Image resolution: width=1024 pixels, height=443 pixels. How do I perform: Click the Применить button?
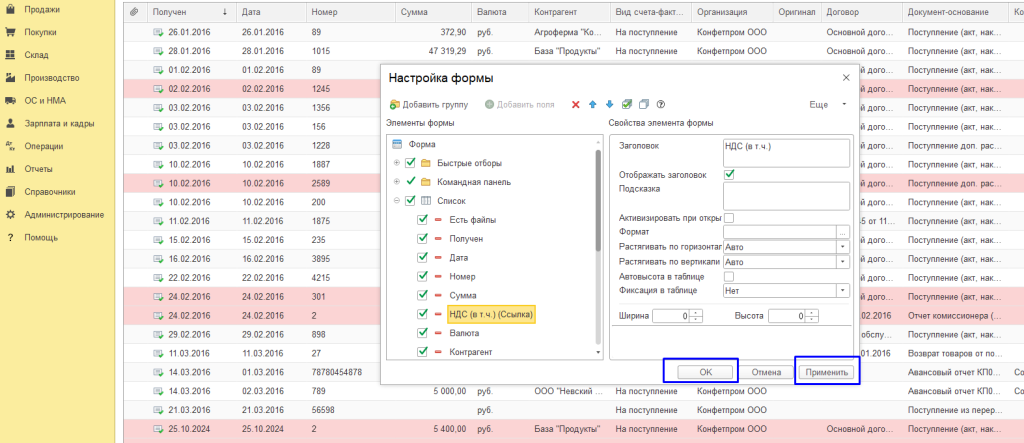pos(826,372)
